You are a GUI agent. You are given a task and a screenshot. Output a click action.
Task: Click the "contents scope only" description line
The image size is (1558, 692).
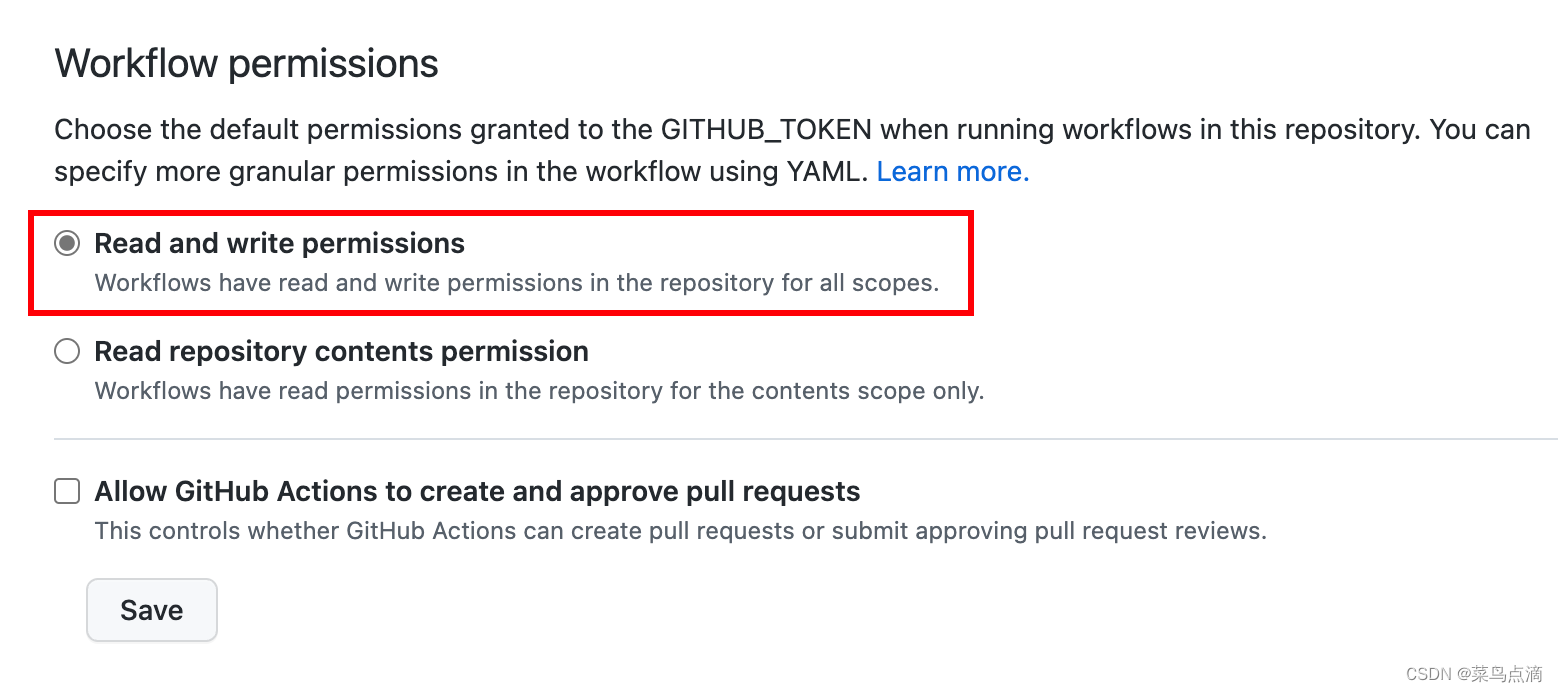point(539,391)
